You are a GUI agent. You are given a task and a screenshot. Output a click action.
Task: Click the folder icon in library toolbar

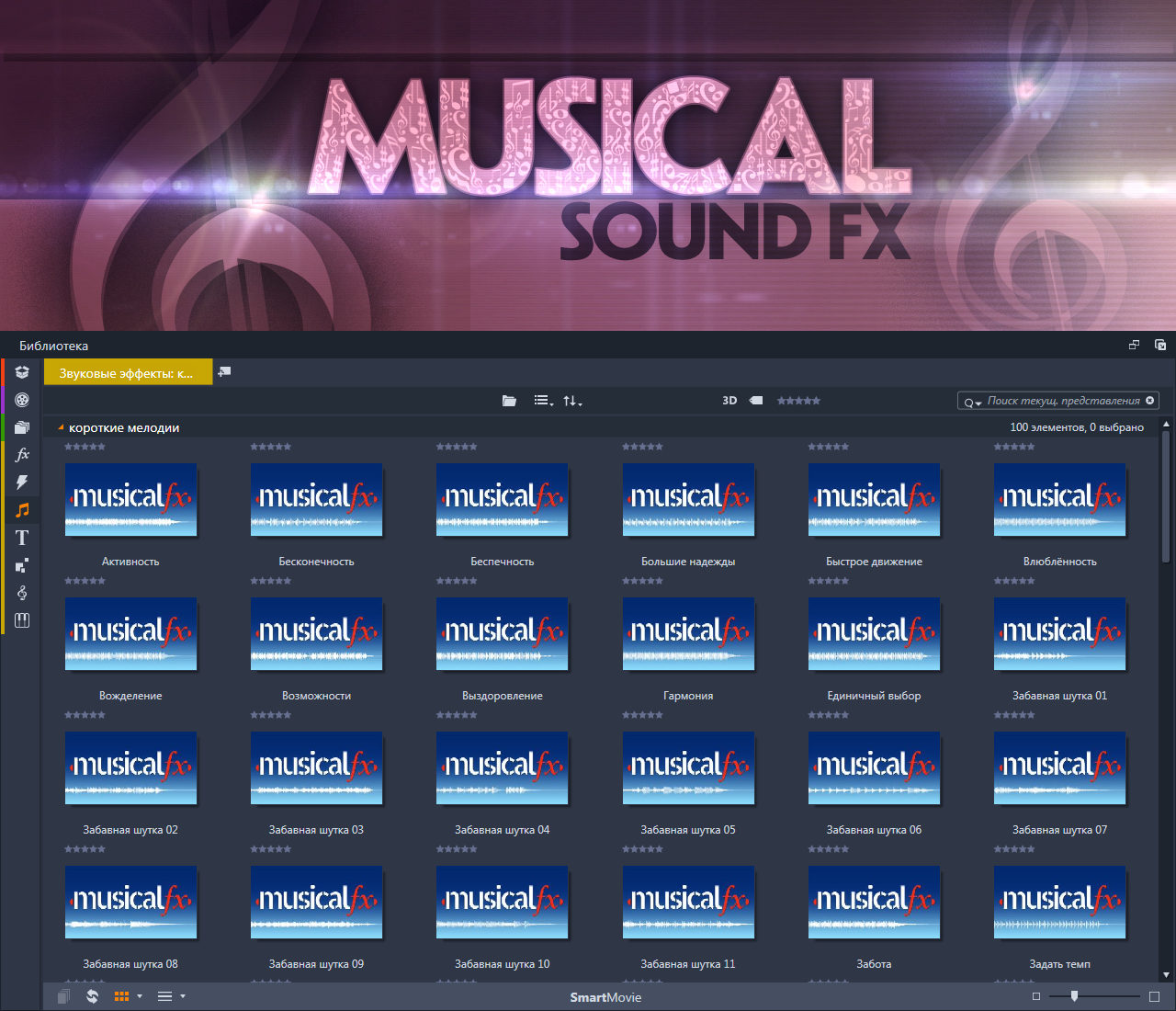pyautogui.click(x=509, y=401)
